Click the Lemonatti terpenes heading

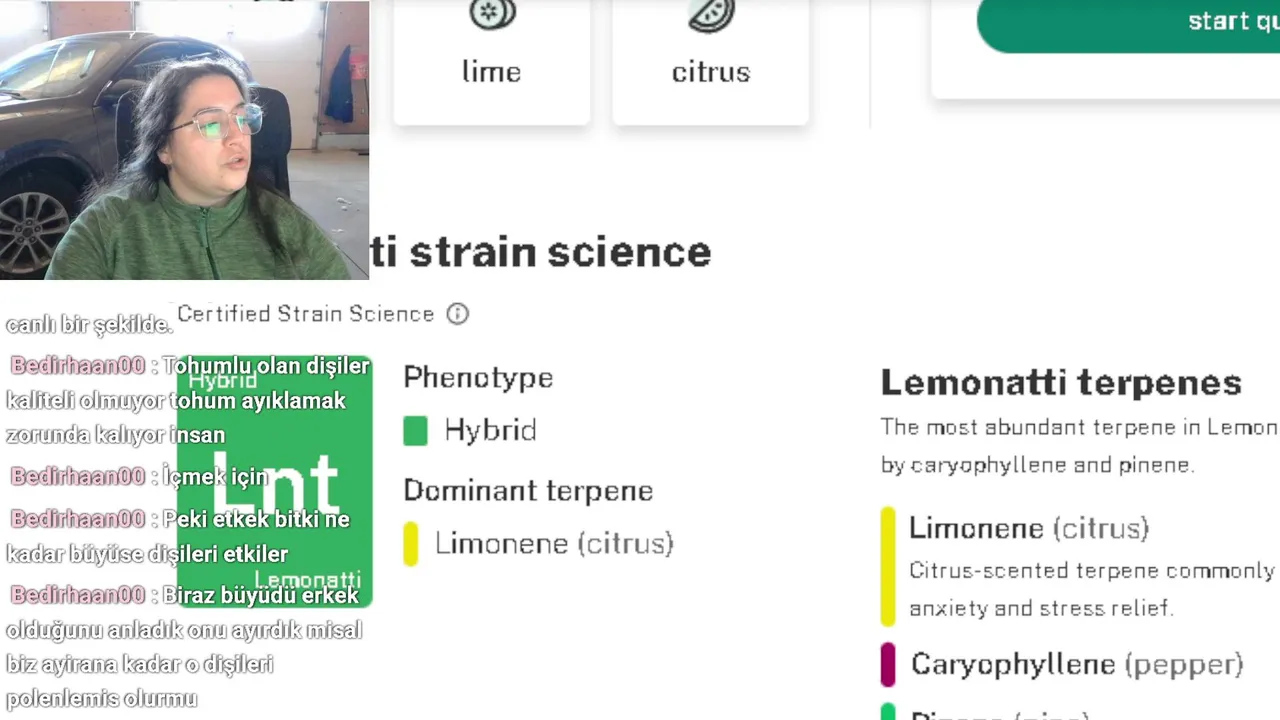click(1060, 383)
